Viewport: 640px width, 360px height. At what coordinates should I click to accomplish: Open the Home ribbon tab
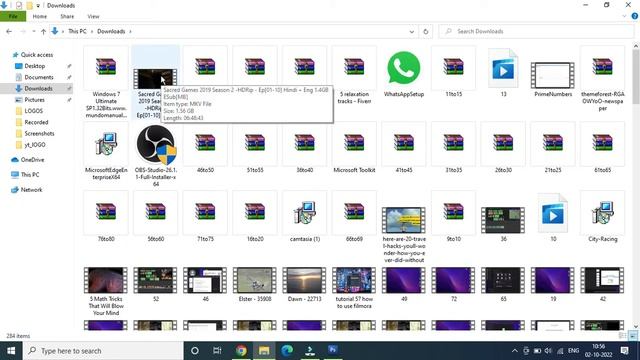[40, 16]
